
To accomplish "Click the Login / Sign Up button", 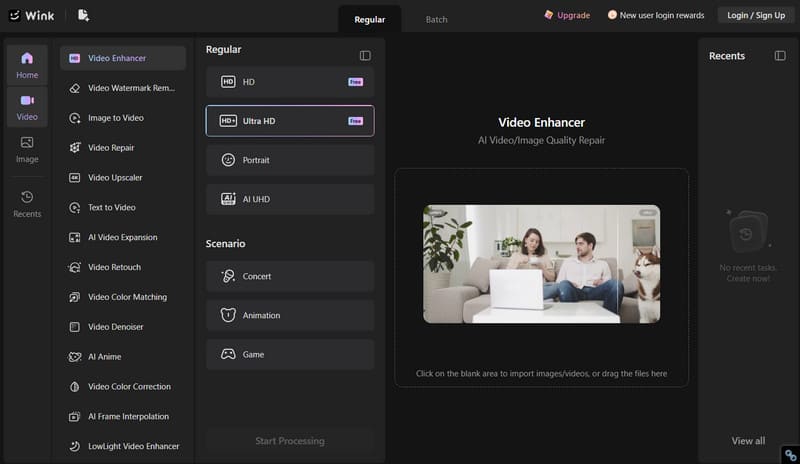I will pyautogui.click(x=756, y=15).
